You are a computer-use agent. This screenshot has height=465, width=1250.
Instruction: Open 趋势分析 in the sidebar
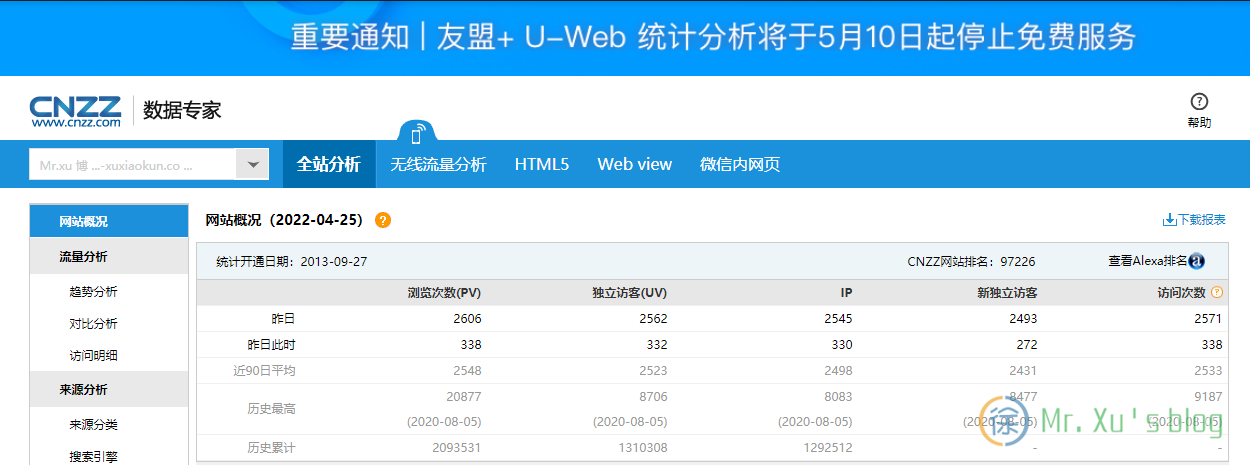coord(93,292)
